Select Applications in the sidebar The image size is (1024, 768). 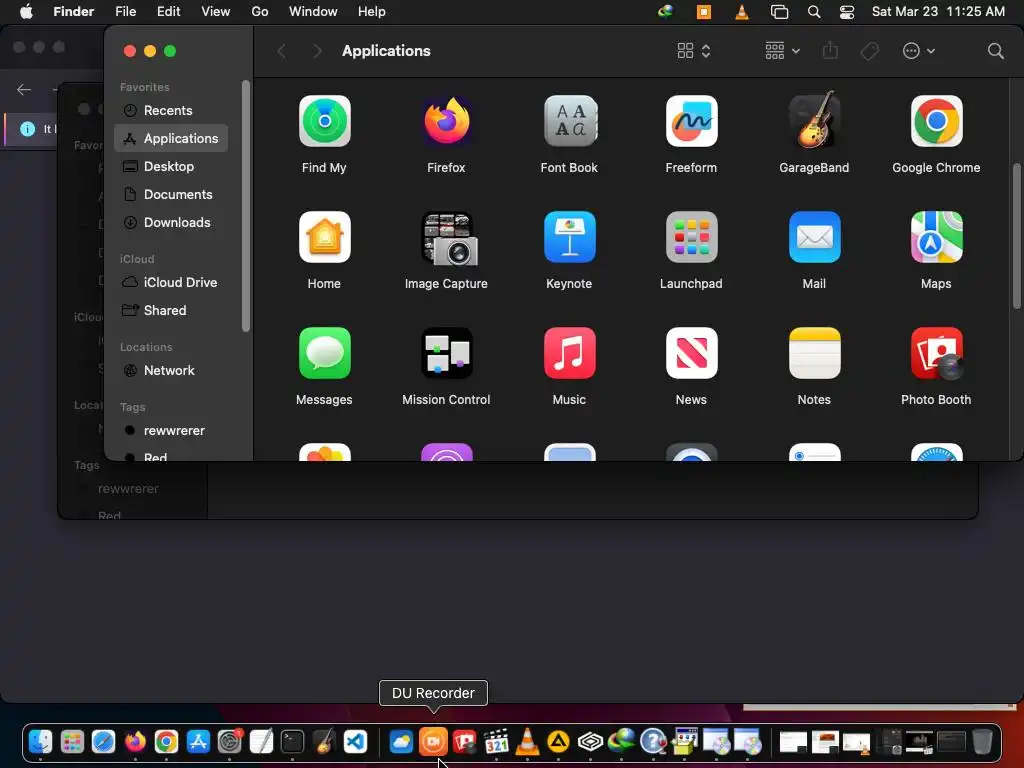pos(171,138)
